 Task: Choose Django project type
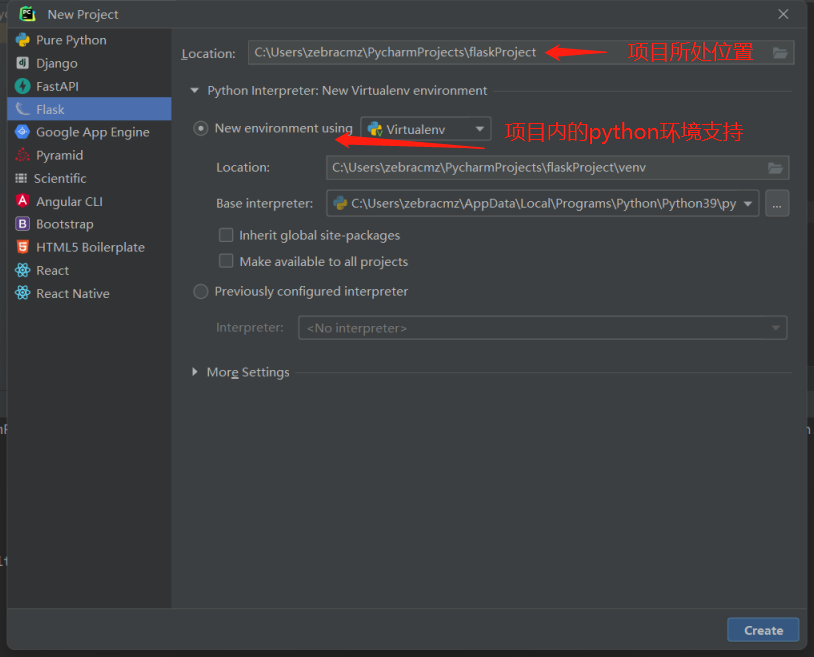pyautogui.click(x=89, y=63)
